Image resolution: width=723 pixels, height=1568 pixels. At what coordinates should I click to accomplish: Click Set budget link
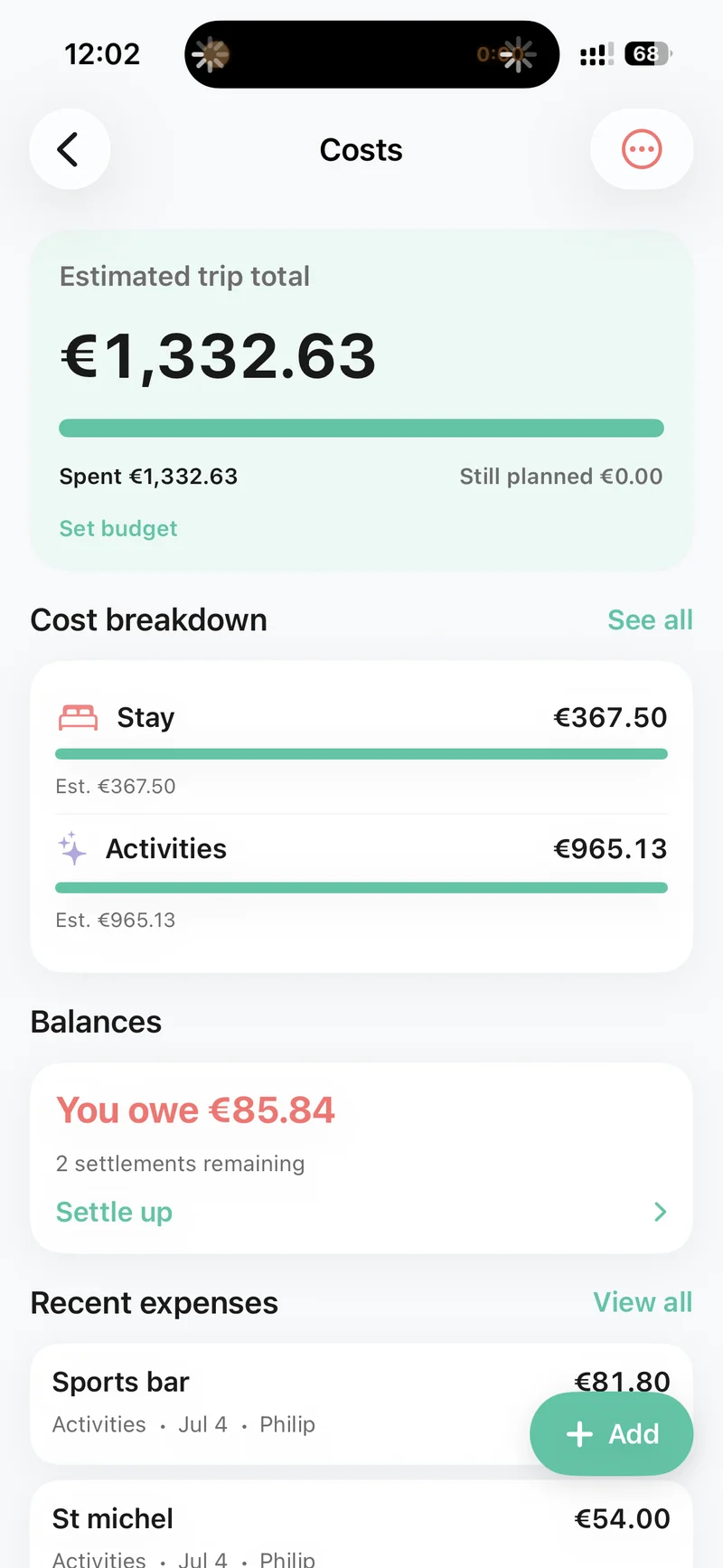tap(118, 528)
